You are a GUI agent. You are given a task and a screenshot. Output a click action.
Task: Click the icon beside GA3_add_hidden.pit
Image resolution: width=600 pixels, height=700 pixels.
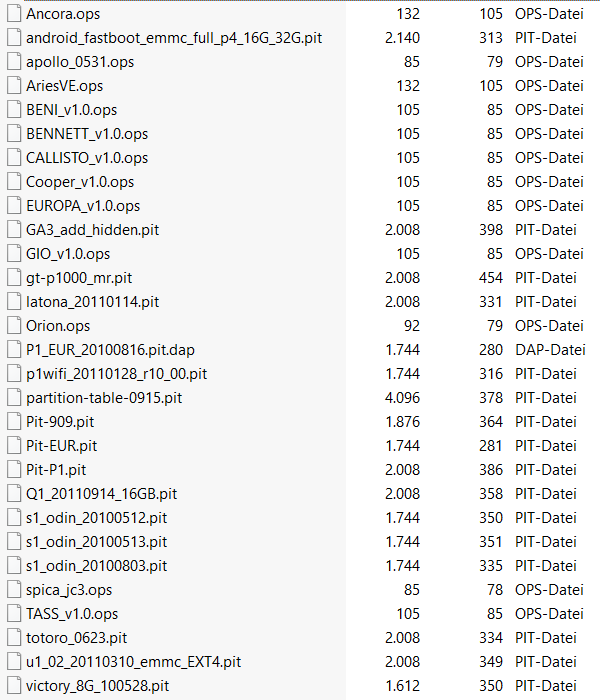point(13,230)
